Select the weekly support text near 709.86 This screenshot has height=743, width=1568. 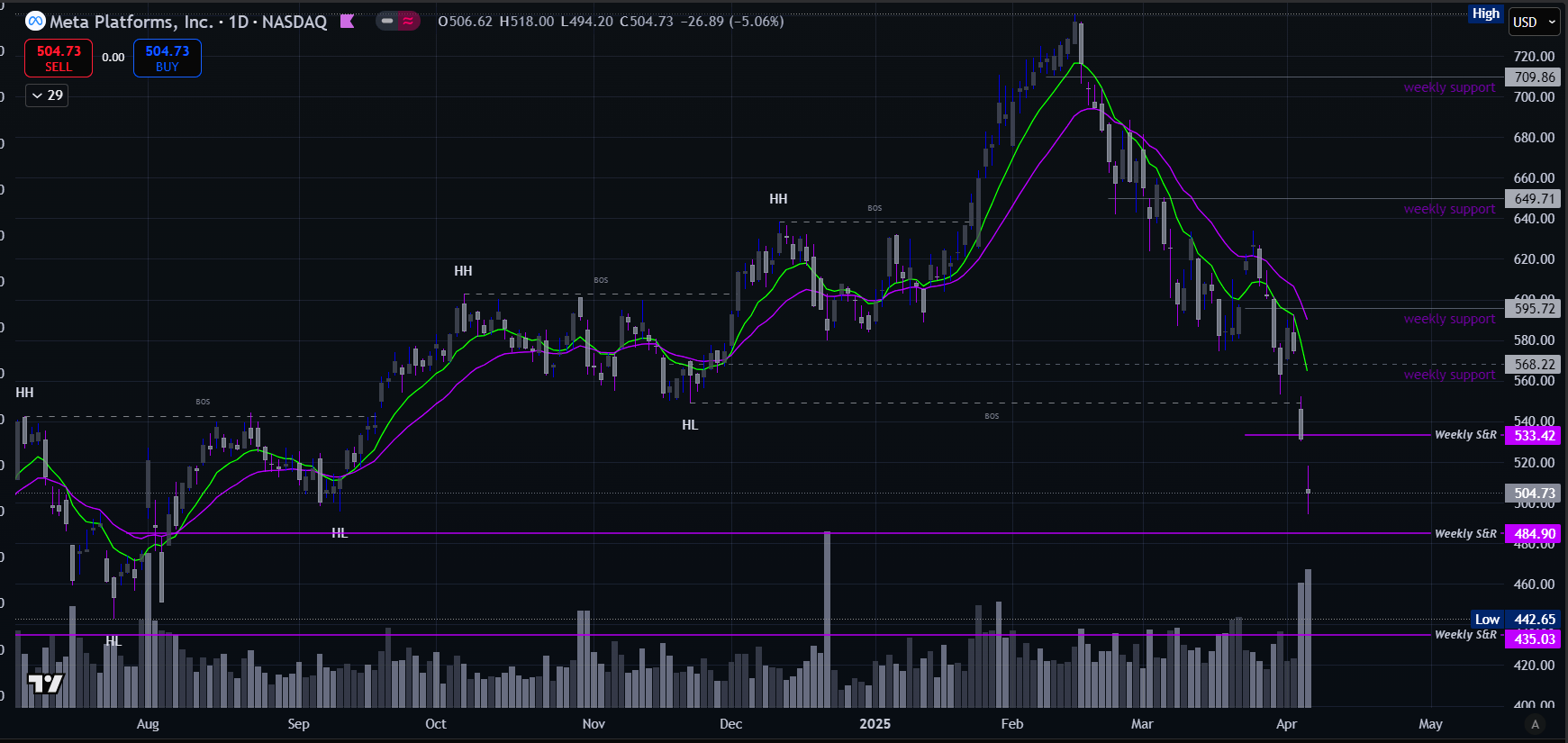[x=1449, y=88]
